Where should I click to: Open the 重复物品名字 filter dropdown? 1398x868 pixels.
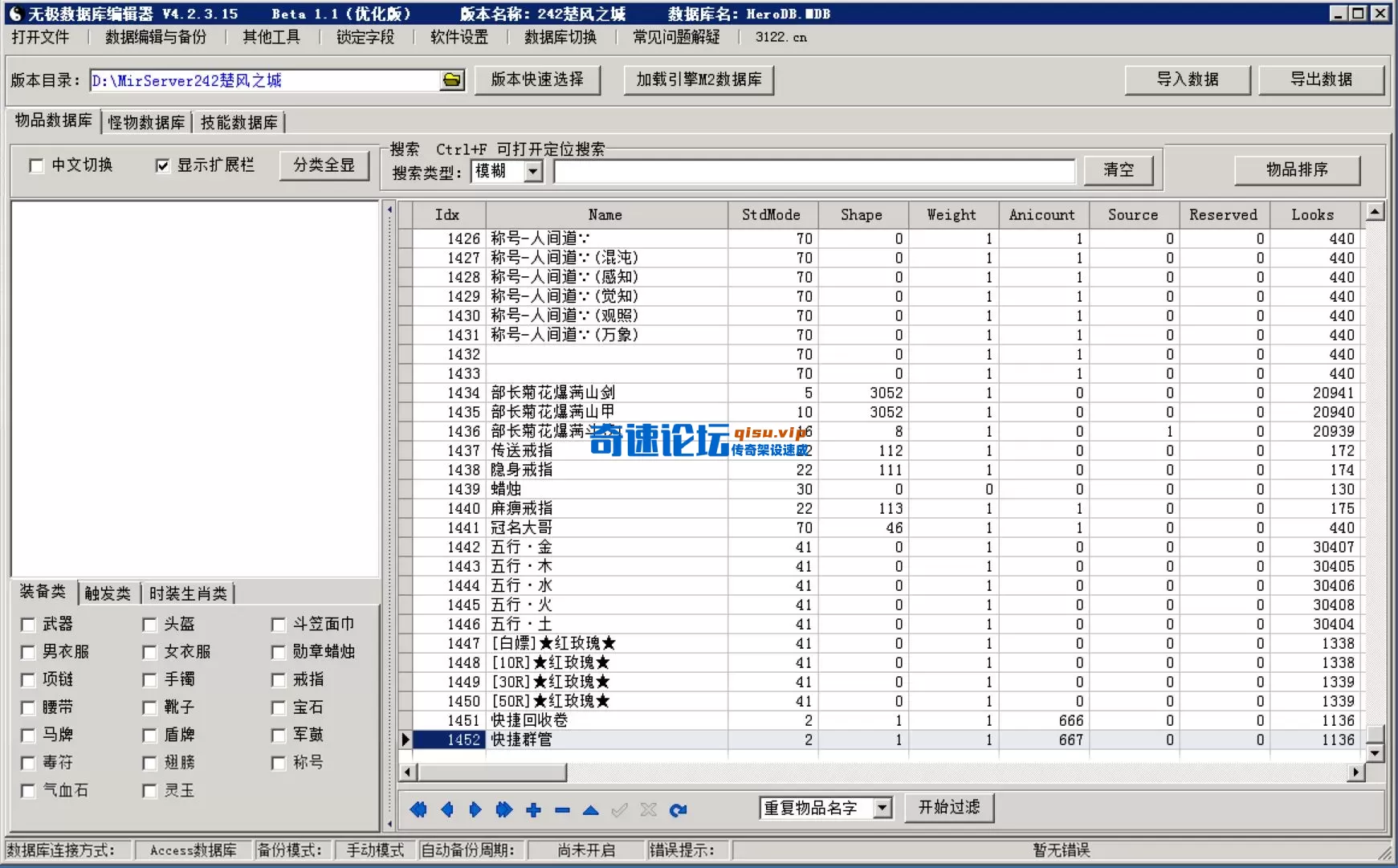[882, 809]
